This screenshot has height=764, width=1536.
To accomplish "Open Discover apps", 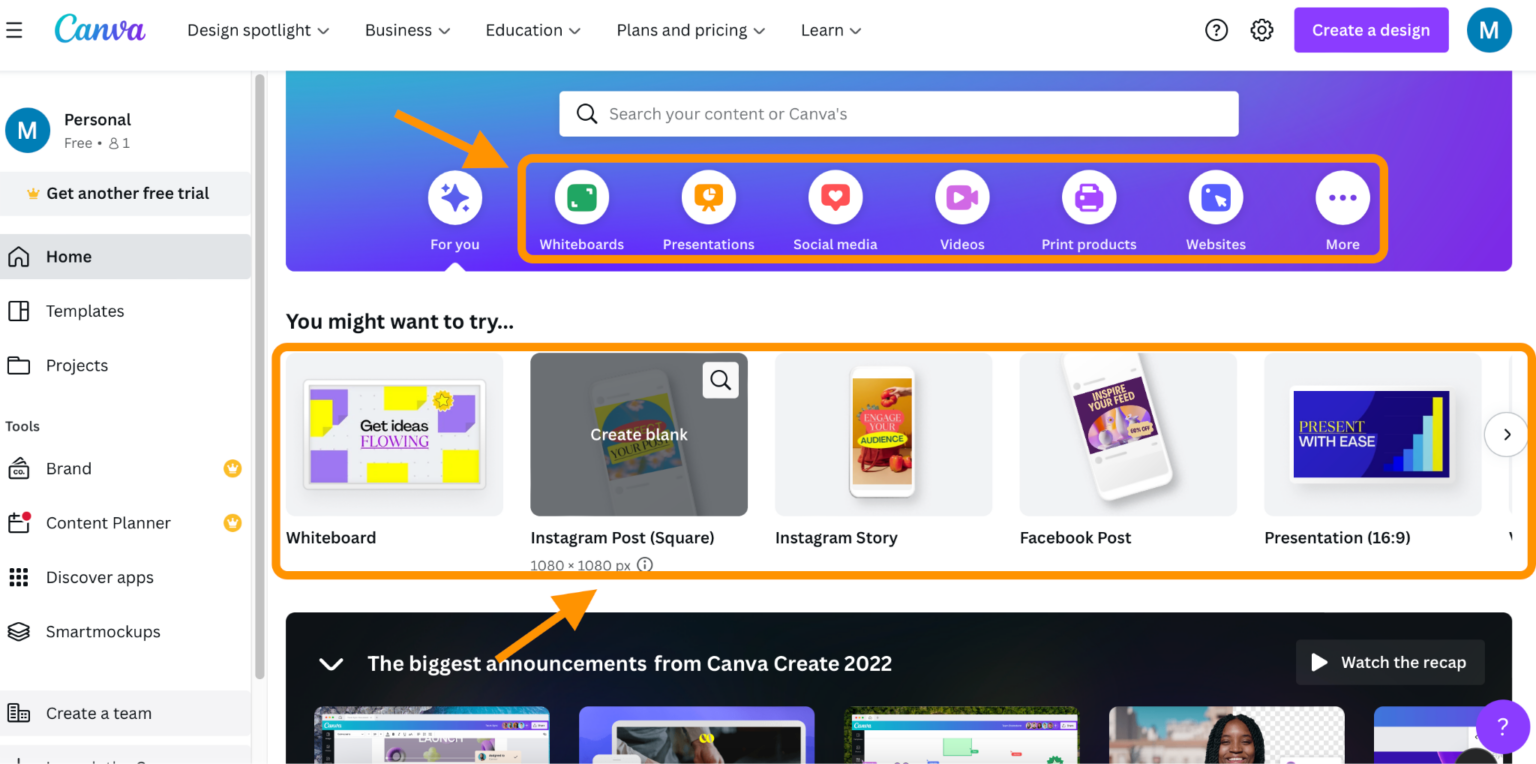I will point(99,577).
